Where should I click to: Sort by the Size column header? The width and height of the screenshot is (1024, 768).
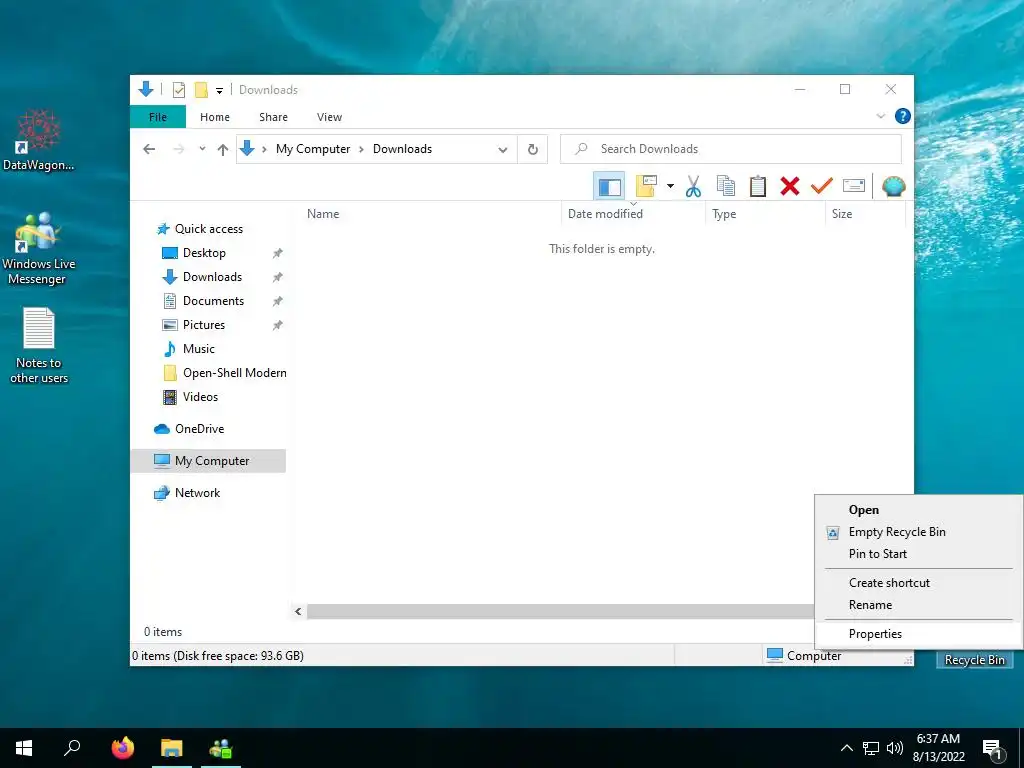point(865,214)
